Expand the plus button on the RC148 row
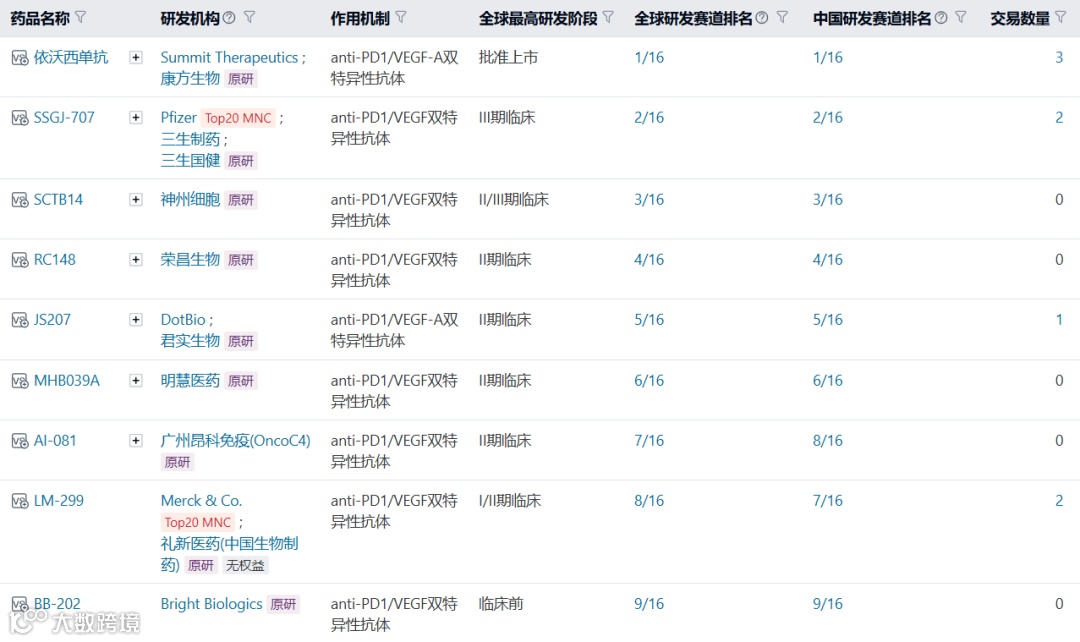Image resolution: width=1080 pixels, height=642 pixels. [x=135, y=259]
